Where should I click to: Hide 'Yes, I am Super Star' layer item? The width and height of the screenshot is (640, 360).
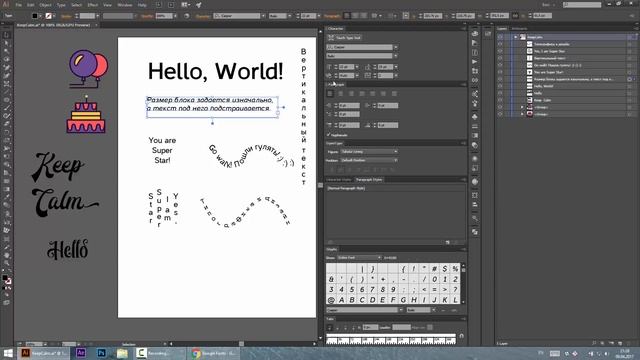tap(500, 51)
